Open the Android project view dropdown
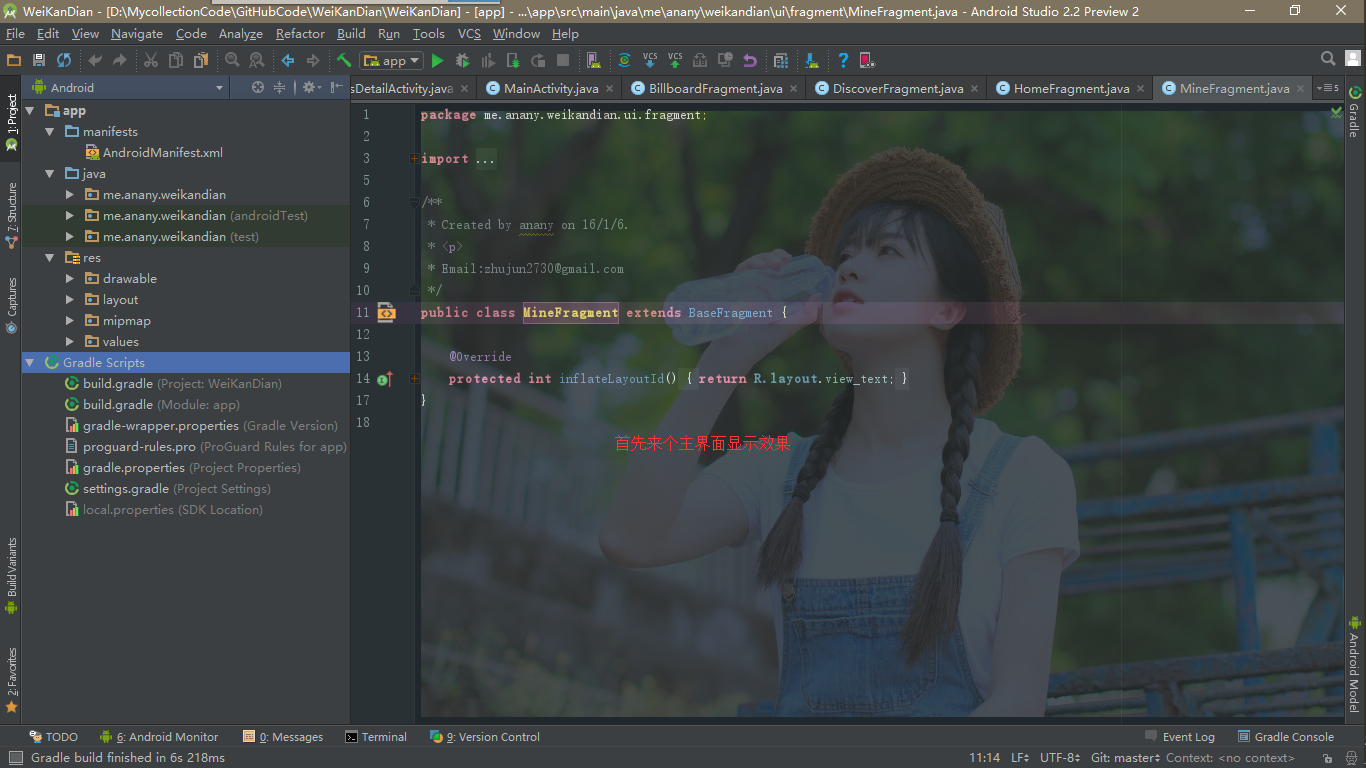 click(x=127, y=87)
